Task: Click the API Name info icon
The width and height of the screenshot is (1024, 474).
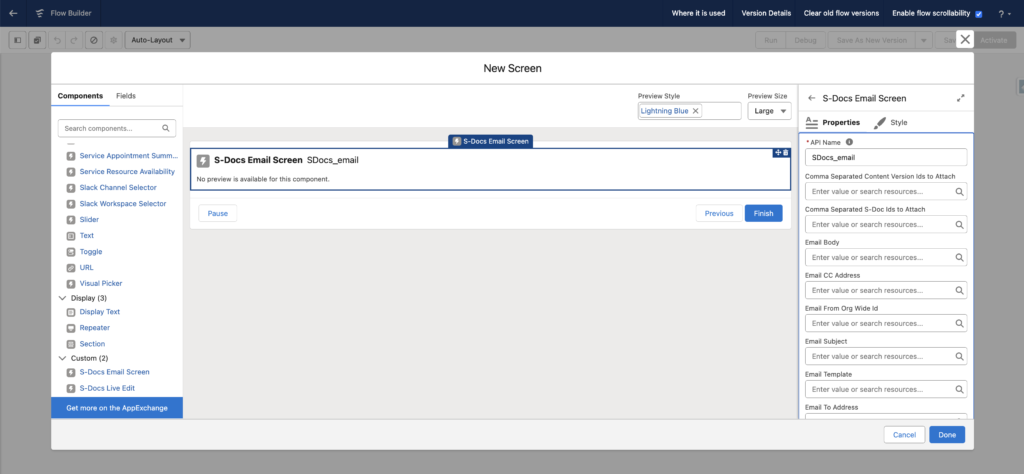Action: click(849, 142)
